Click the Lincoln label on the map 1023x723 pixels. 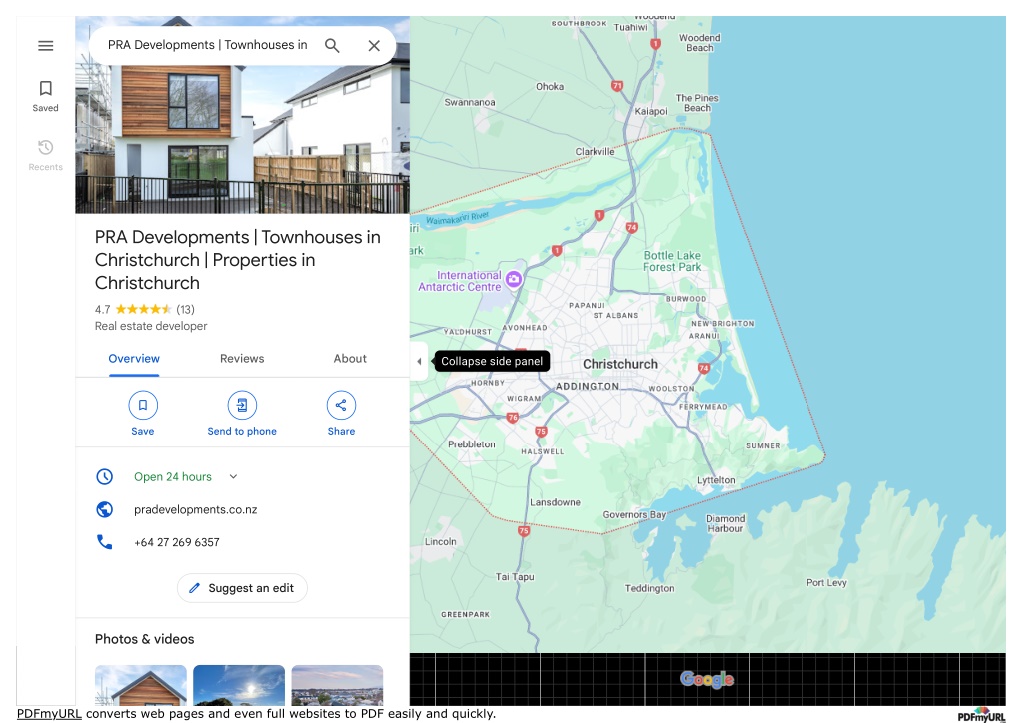tap(441, 542)
